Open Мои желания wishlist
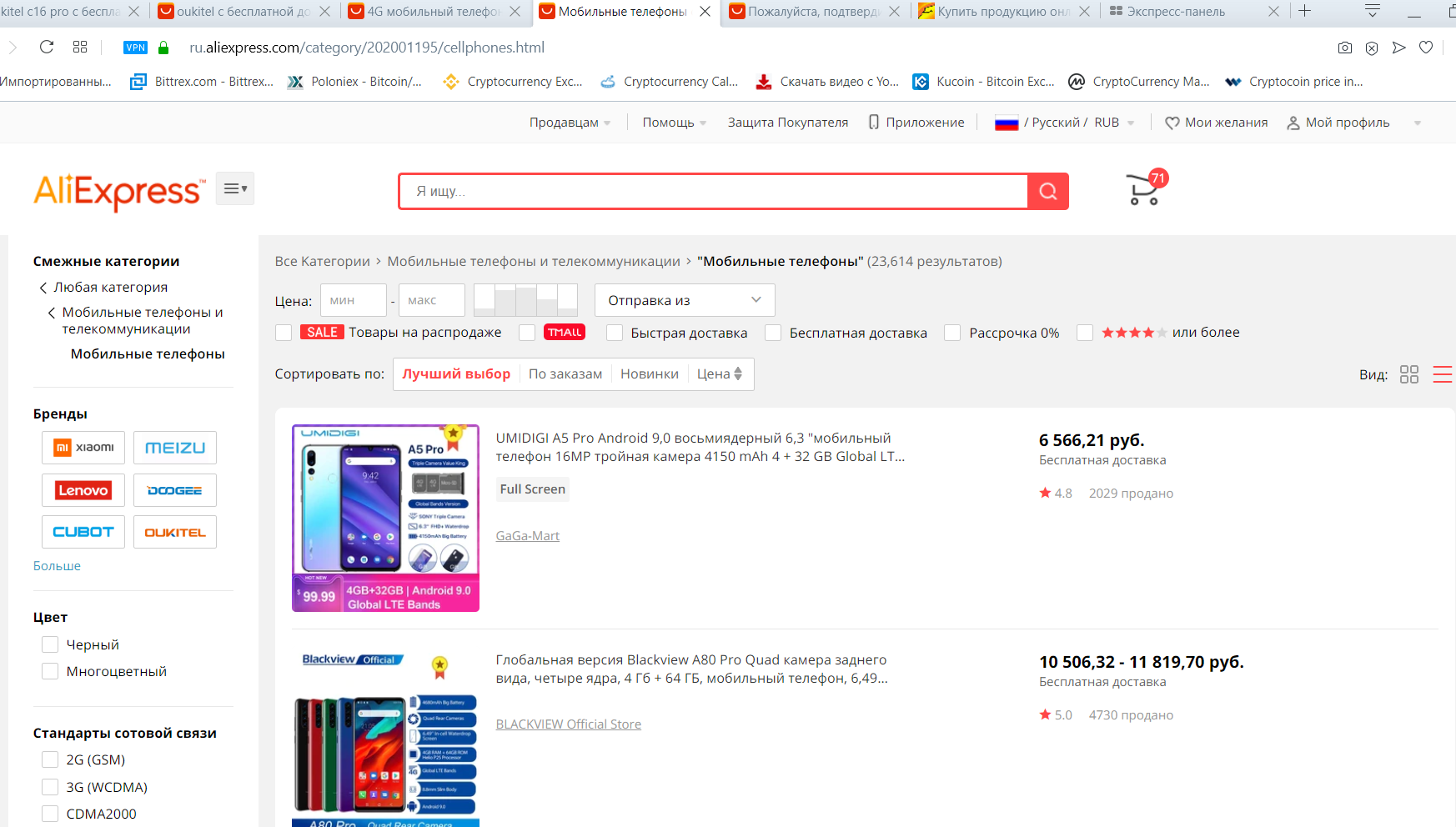1456x827 pixels. click(1216, 123)
